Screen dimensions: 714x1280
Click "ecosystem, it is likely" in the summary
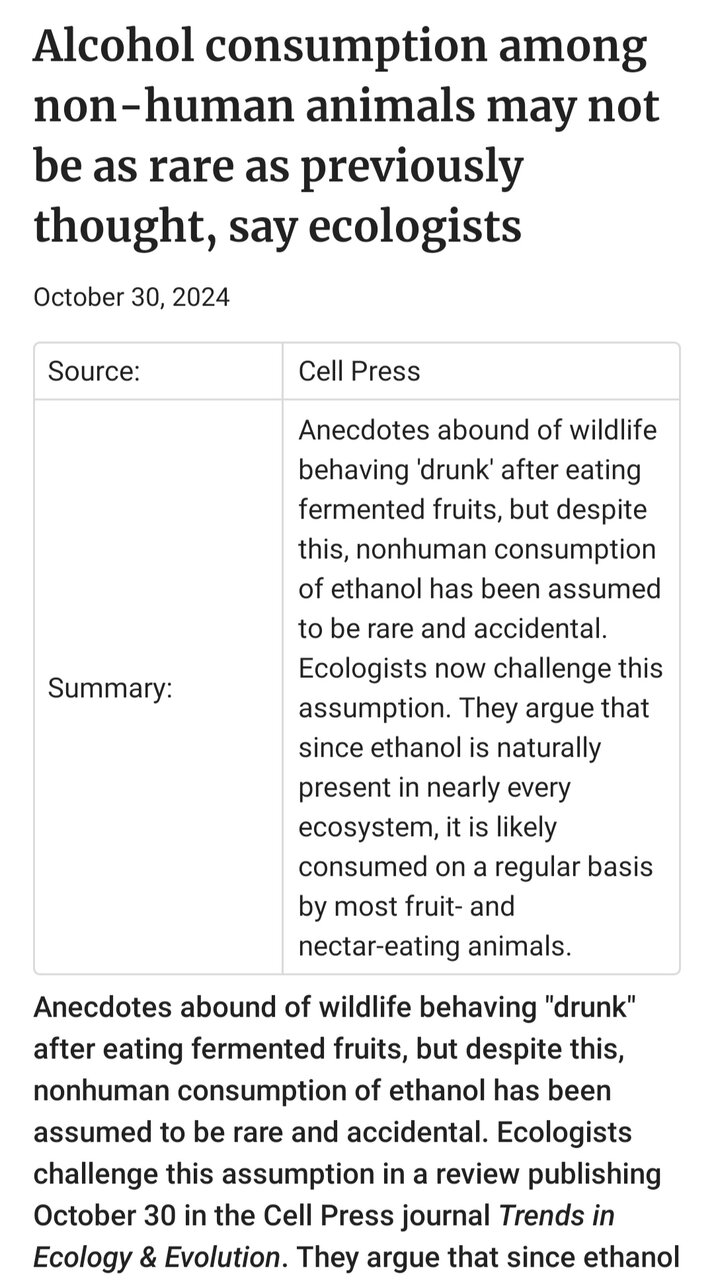pos(427,827)
